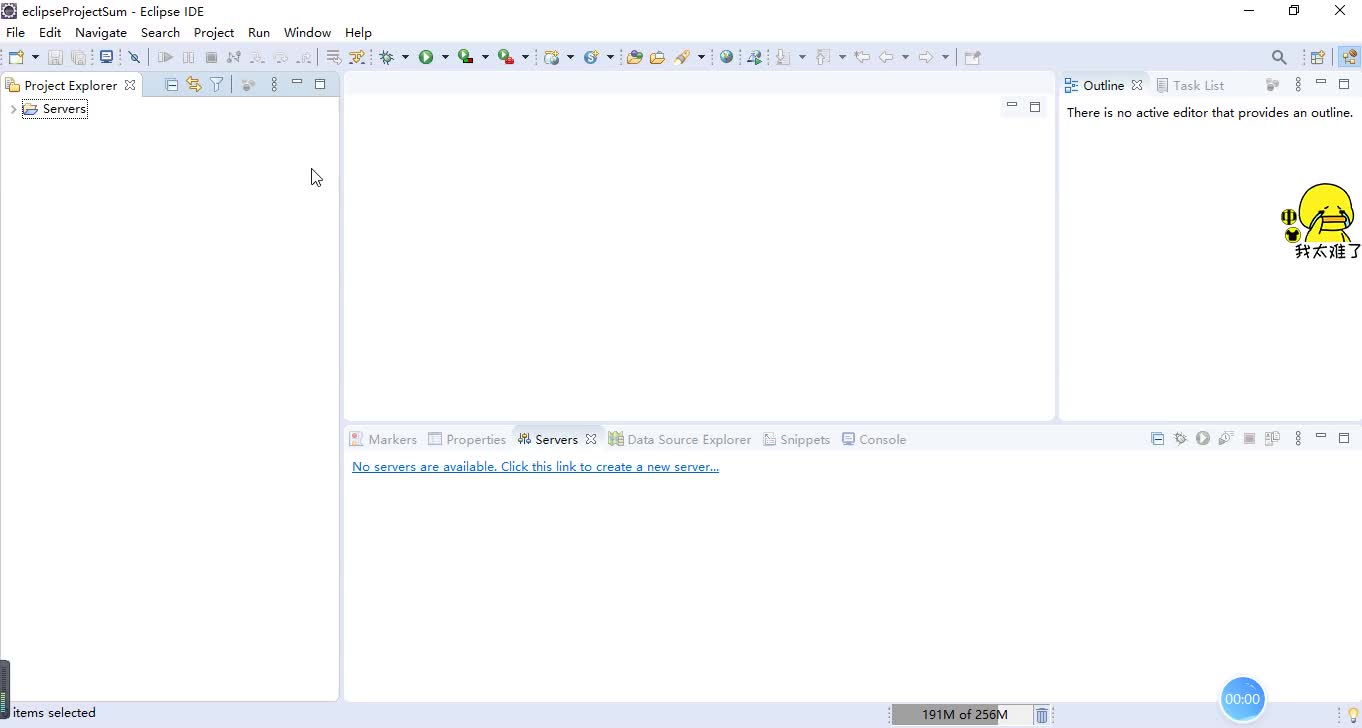Open the Open Perspective icon top right
Viewport: 1362px width, 728px height.
pos(1317,57)
